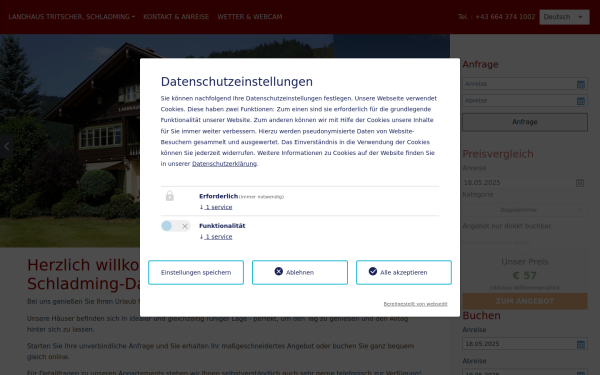Open Landhaus Tritscher, Schladming menu
Image resolution: width=600 pixels, height=375 pixels.
coord(72,17)
